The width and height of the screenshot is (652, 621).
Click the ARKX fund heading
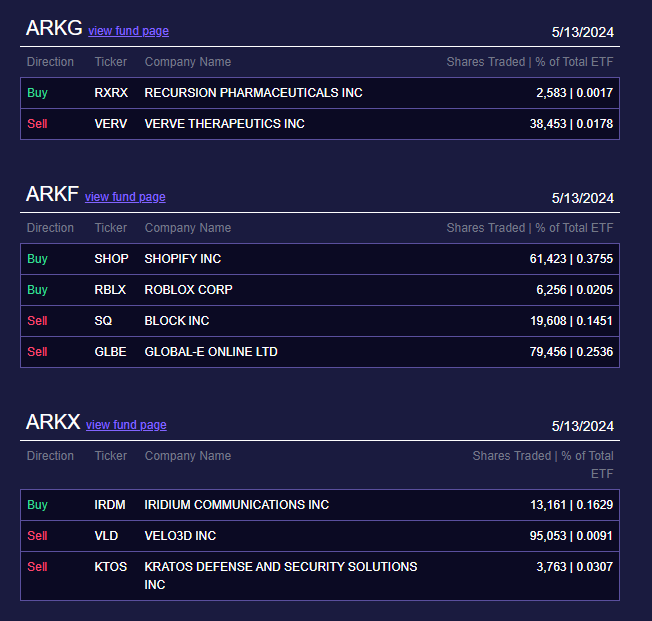click(x=53, y=422)
